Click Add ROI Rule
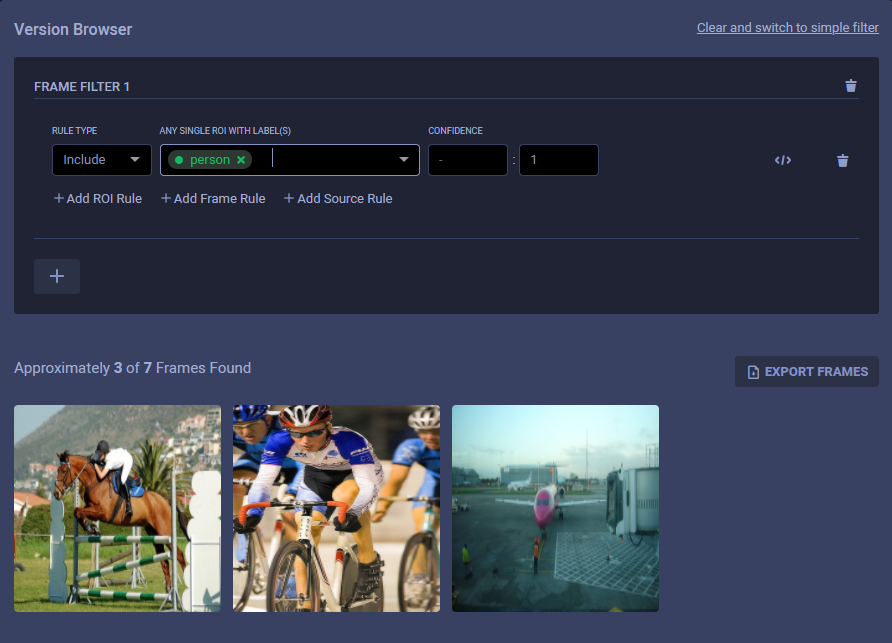892x643 pixels. click(98, 199)
